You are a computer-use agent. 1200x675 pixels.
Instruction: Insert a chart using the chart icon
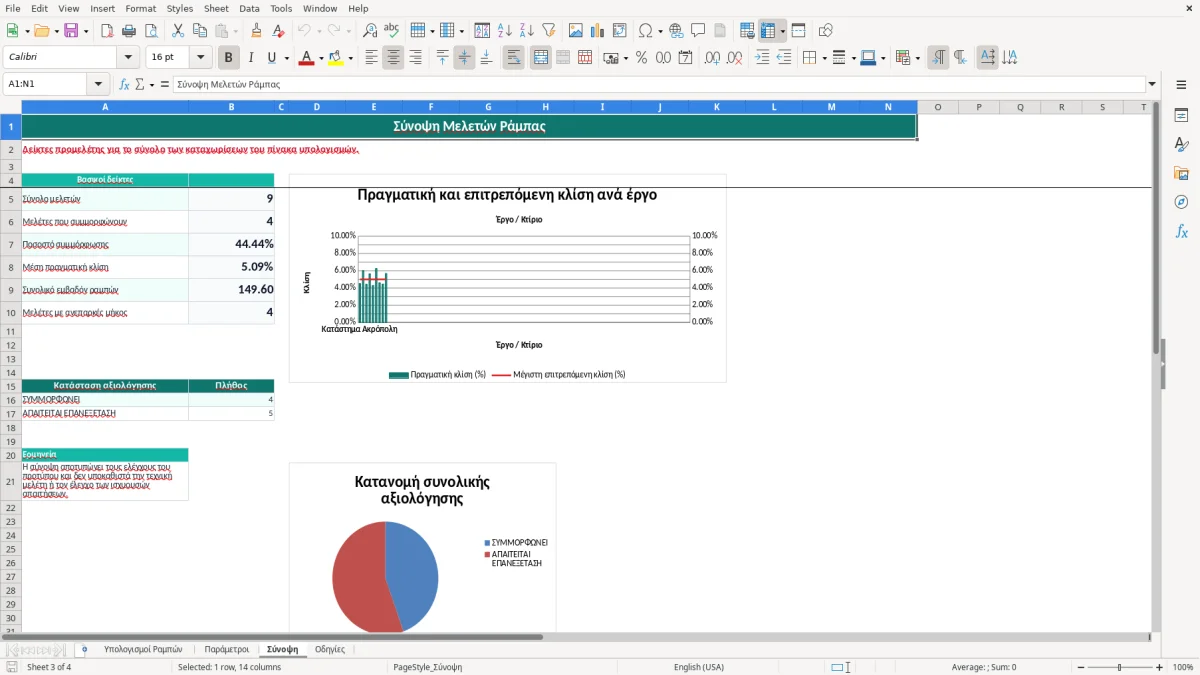[x=598, y=31]
